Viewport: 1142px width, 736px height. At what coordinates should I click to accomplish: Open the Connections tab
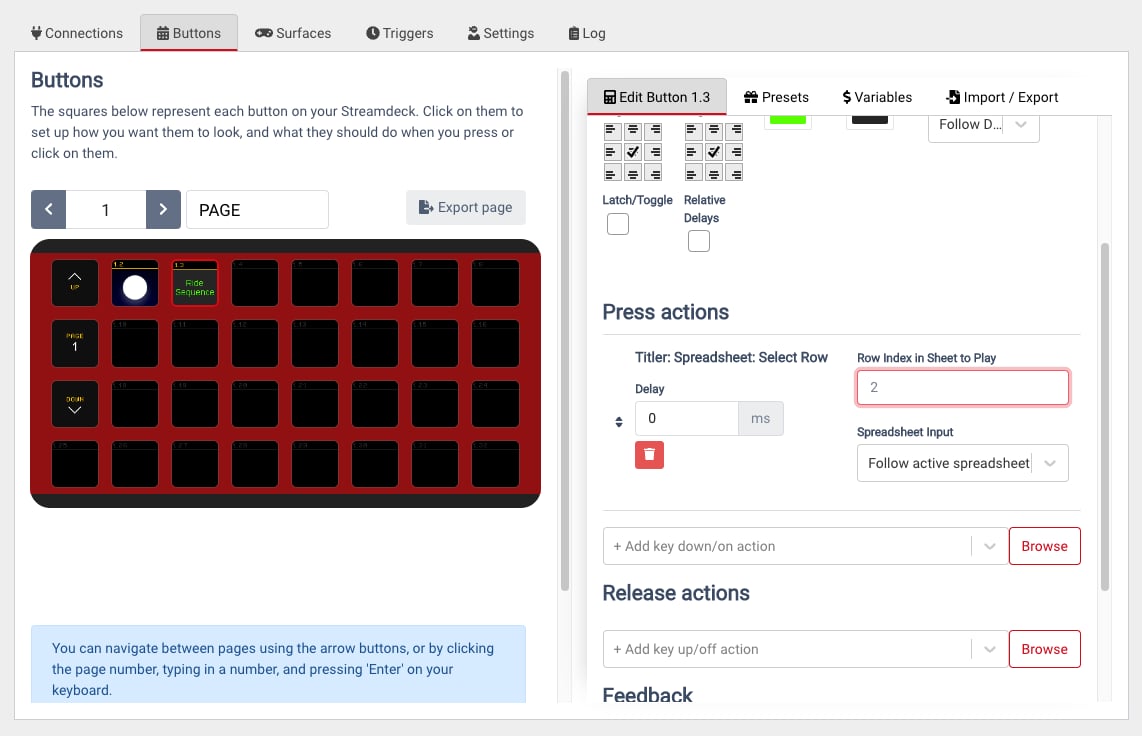[x=76, y=33]
